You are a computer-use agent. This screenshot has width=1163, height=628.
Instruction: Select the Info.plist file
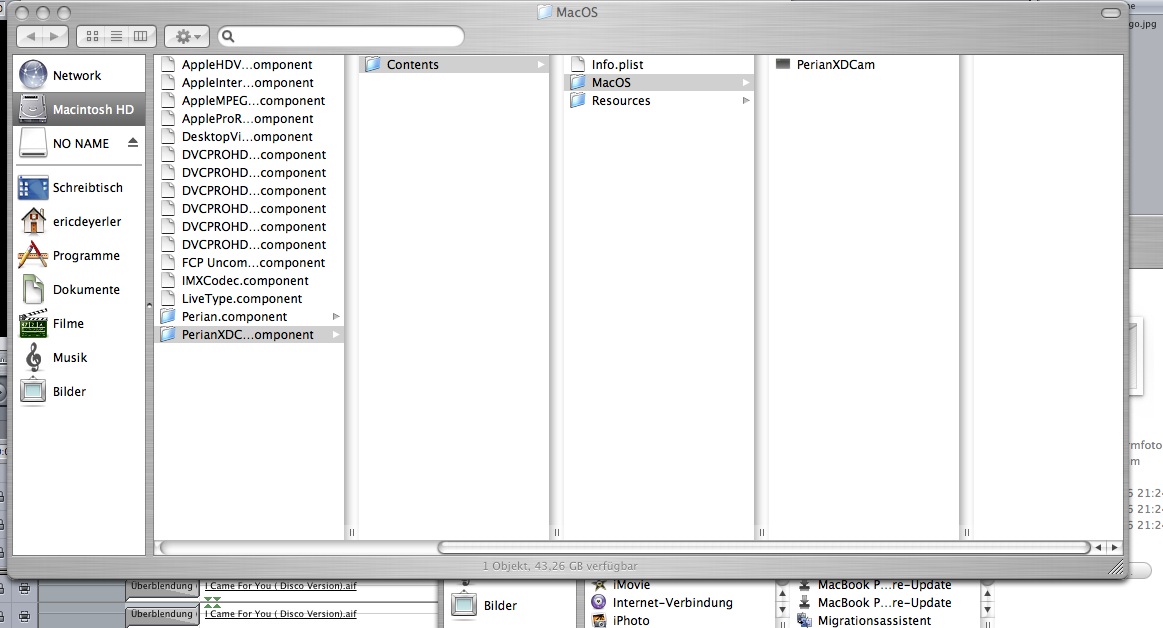coord(617,65)
